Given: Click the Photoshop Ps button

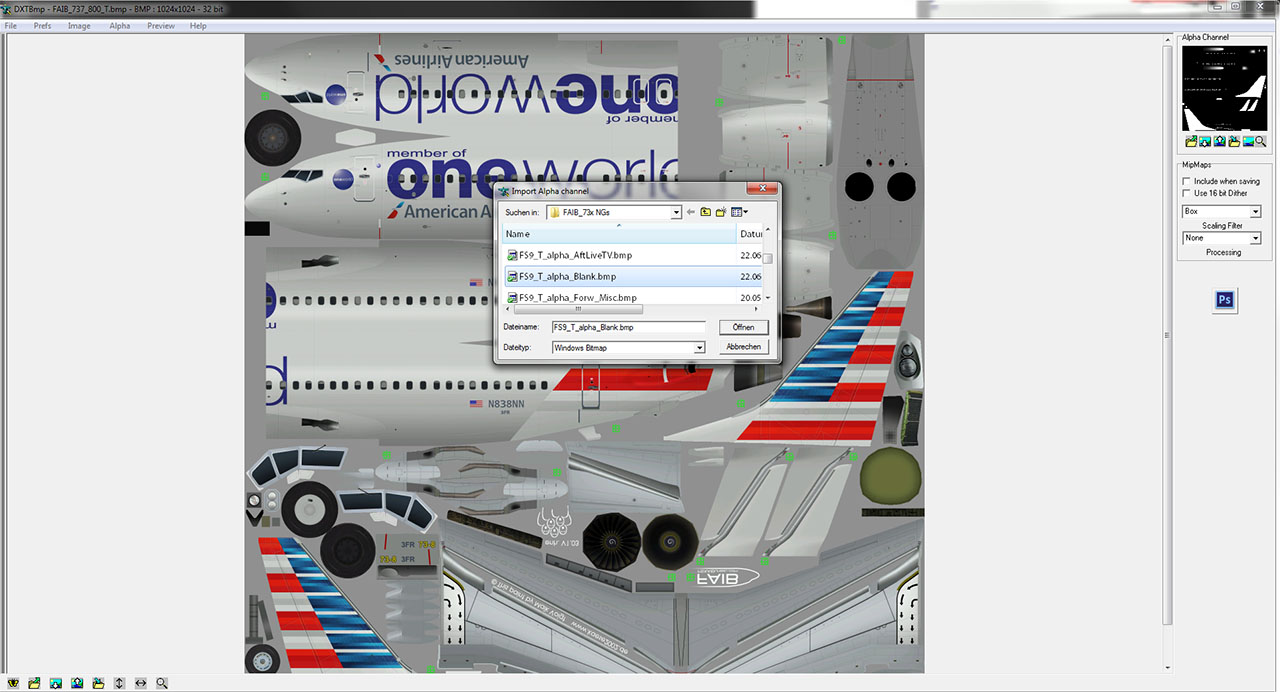Looking at the screenshot, I should coord(1225,299).
